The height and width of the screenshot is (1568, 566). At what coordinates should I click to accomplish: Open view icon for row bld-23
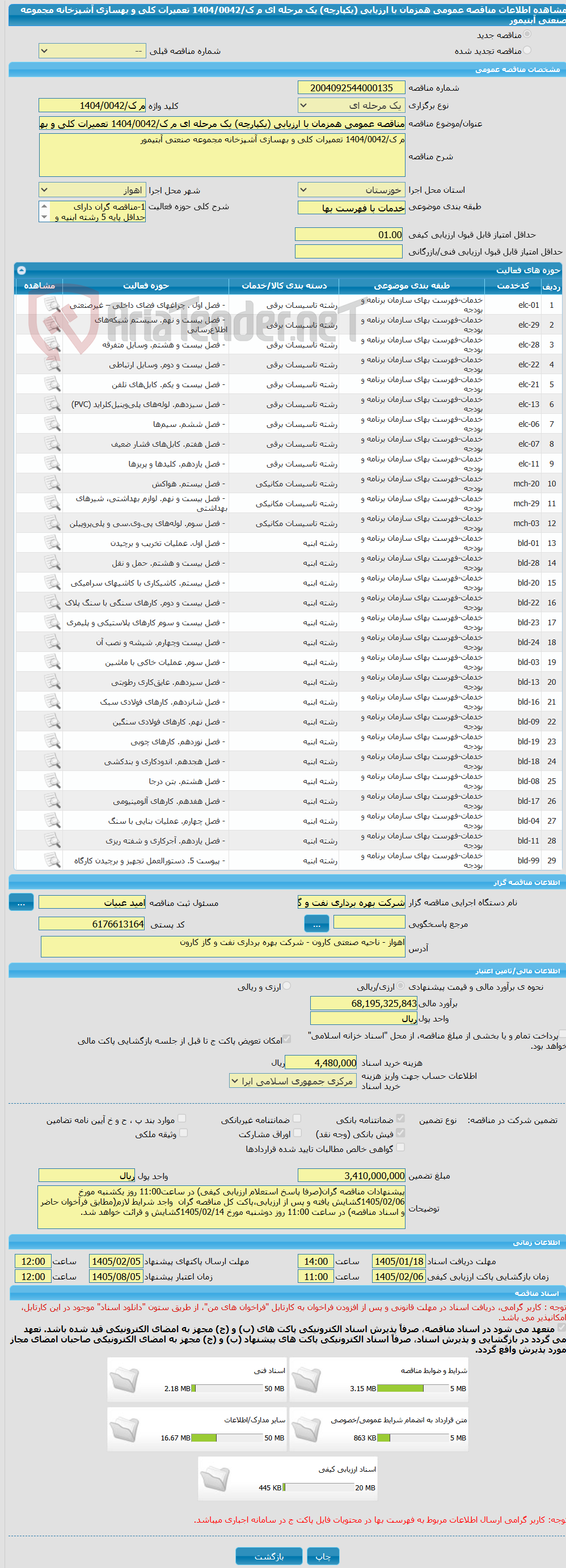click(52, 622)
